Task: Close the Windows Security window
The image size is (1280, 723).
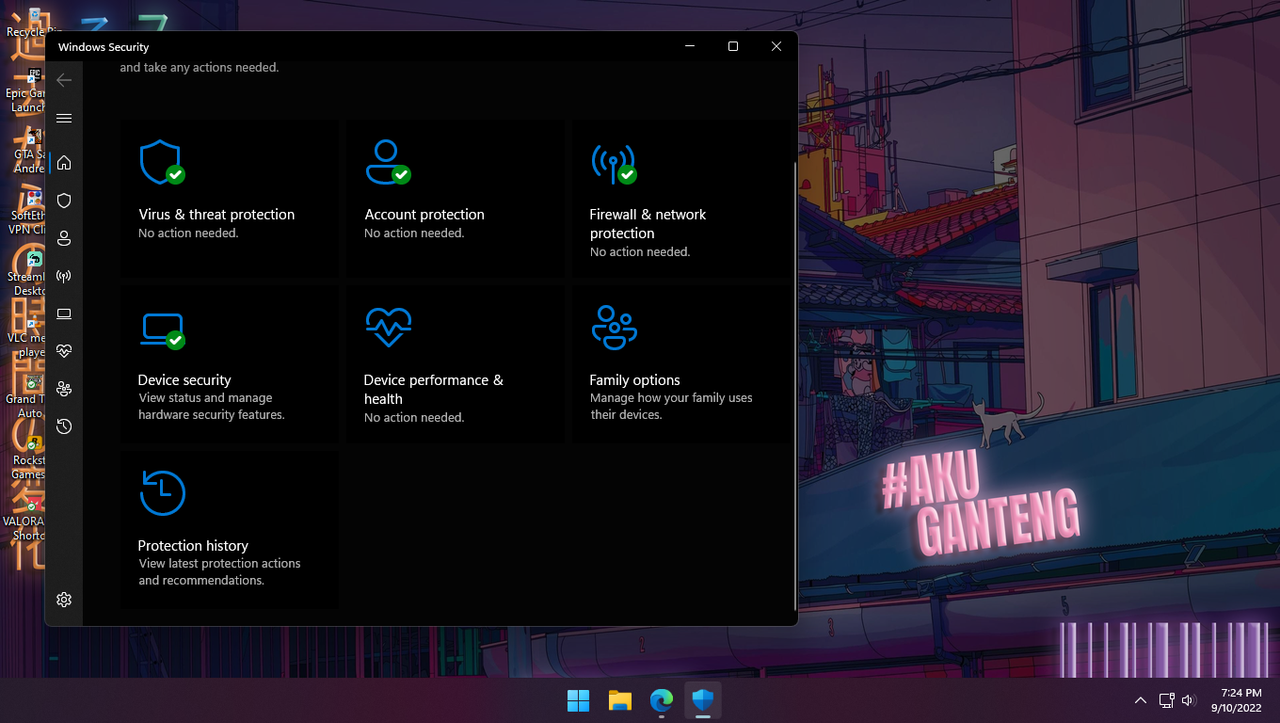Action: pyautogui.click(x=776, y=46)
